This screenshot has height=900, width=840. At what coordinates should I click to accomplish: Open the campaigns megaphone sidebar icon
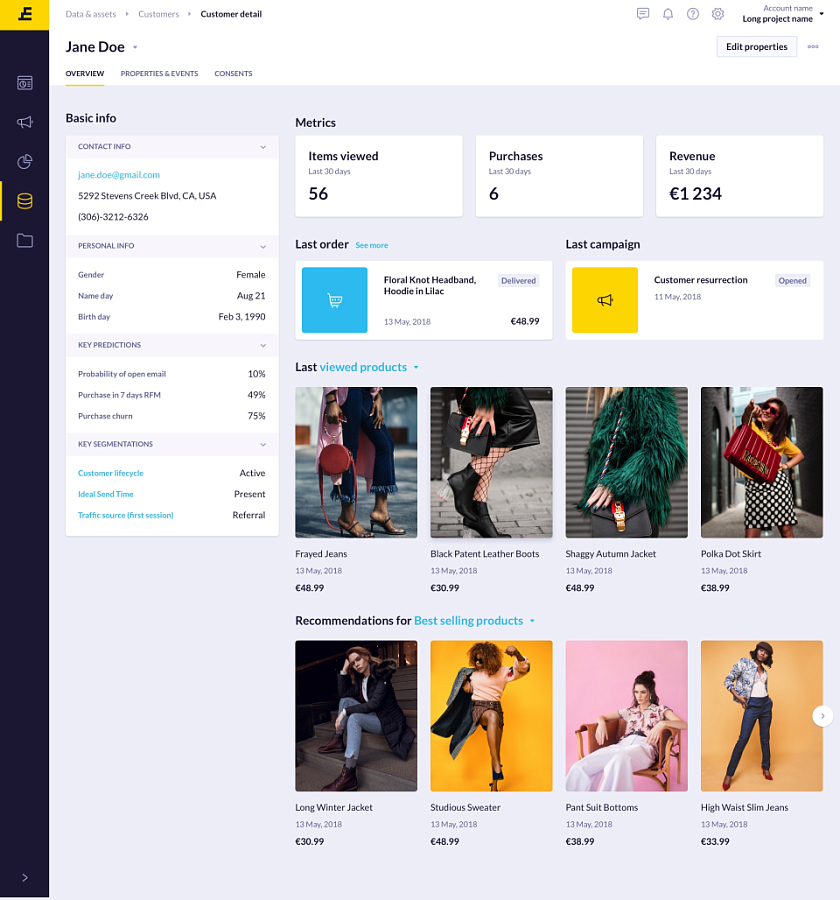[x=25, y=122]
